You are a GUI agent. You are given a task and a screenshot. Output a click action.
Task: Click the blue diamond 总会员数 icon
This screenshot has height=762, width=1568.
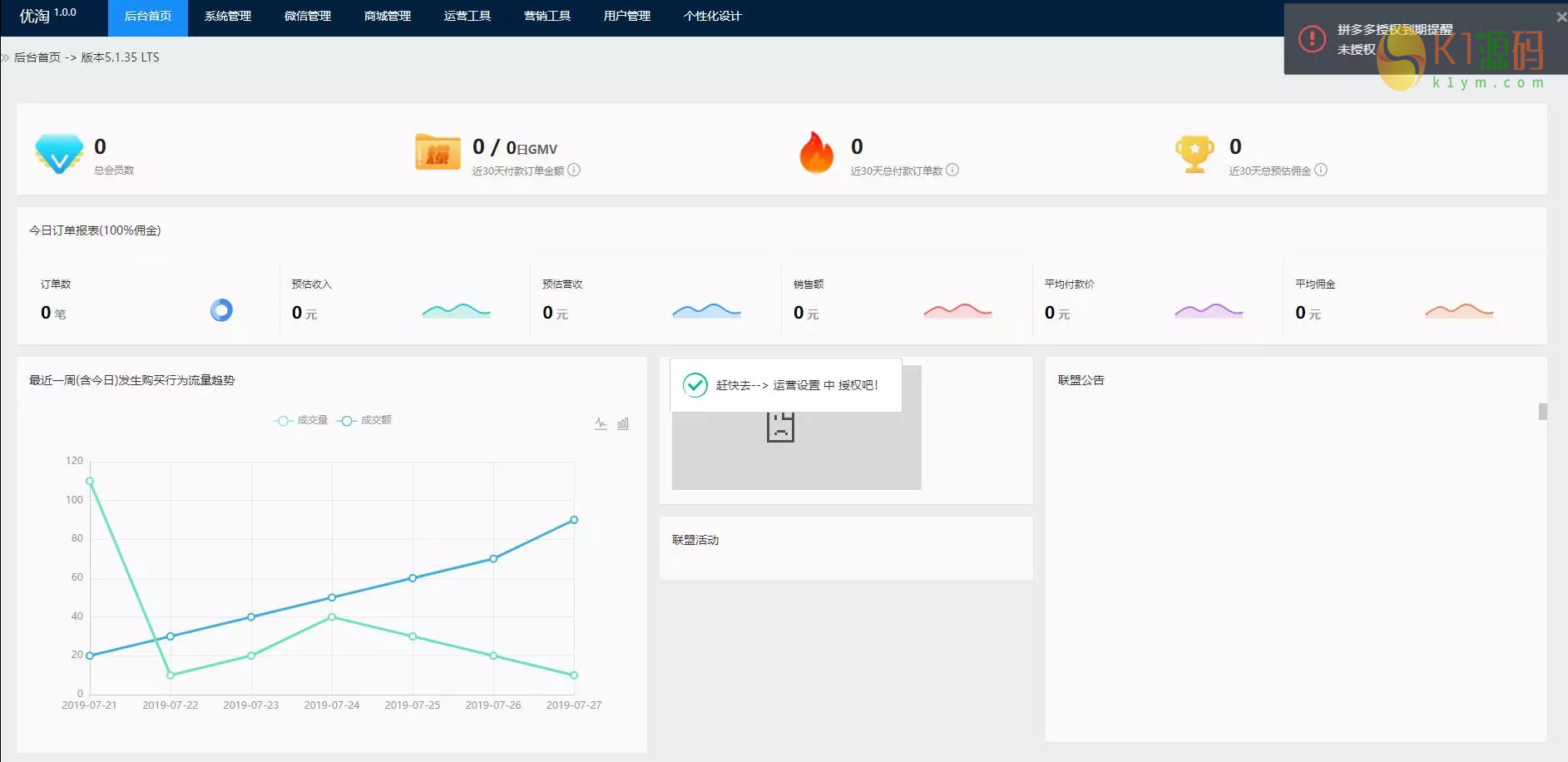59,154
